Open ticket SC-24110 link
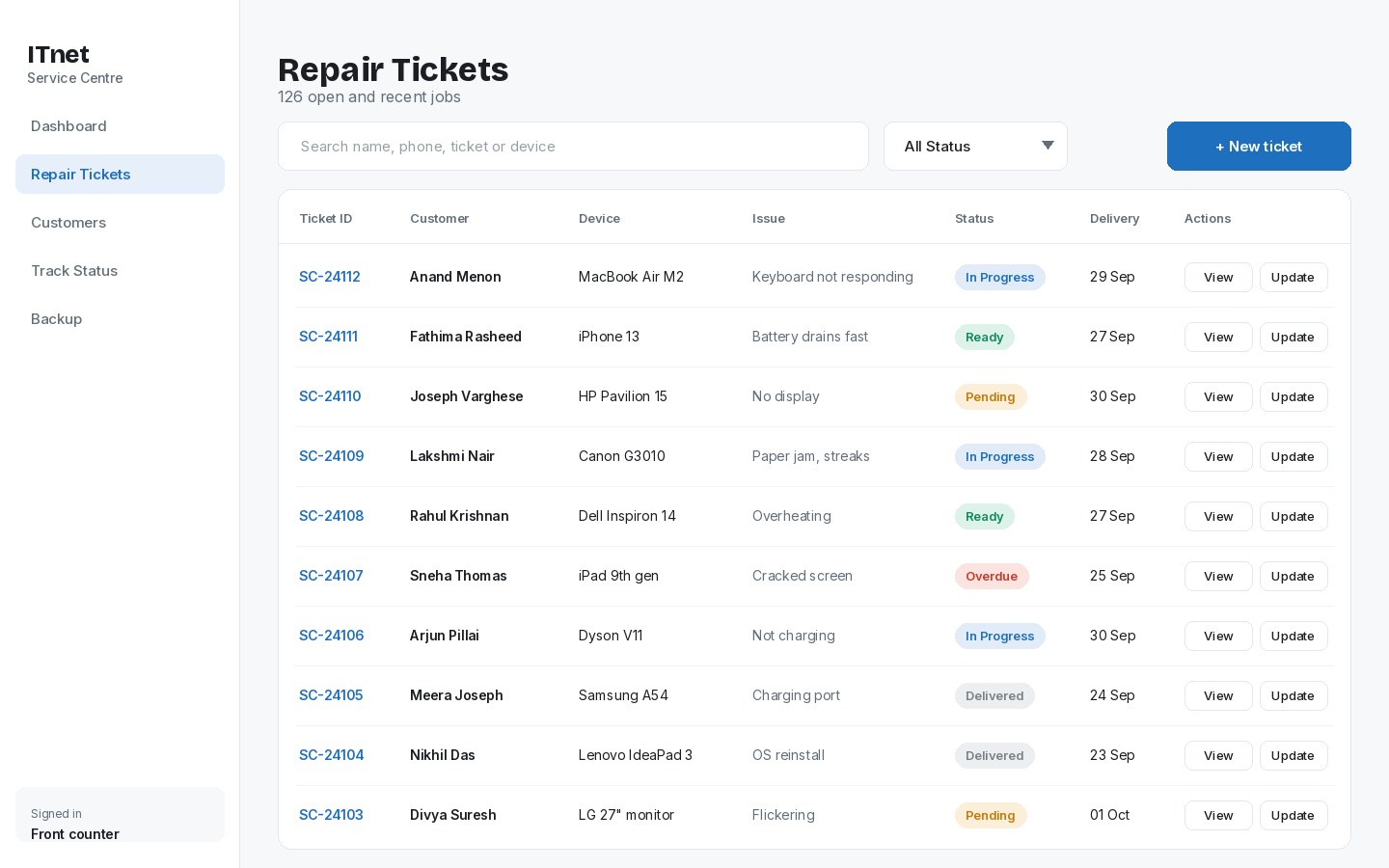Viewport: 1389px width, 868px height. [330, 396]
